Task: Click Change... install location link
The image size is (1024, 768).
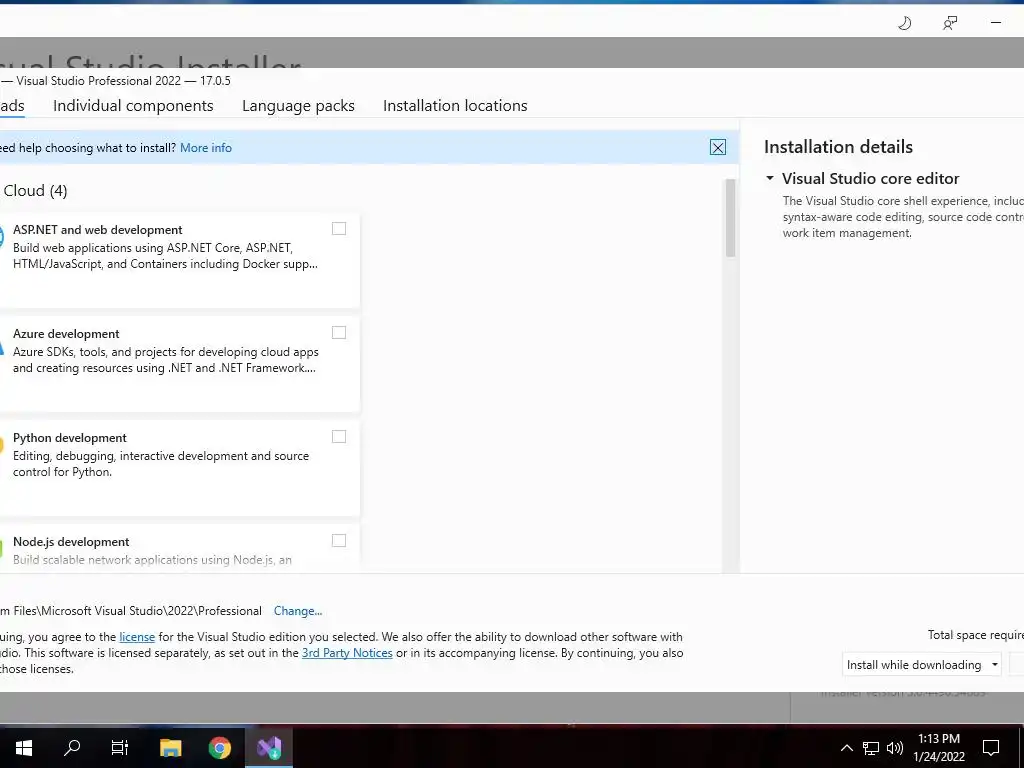Action: 298,611
